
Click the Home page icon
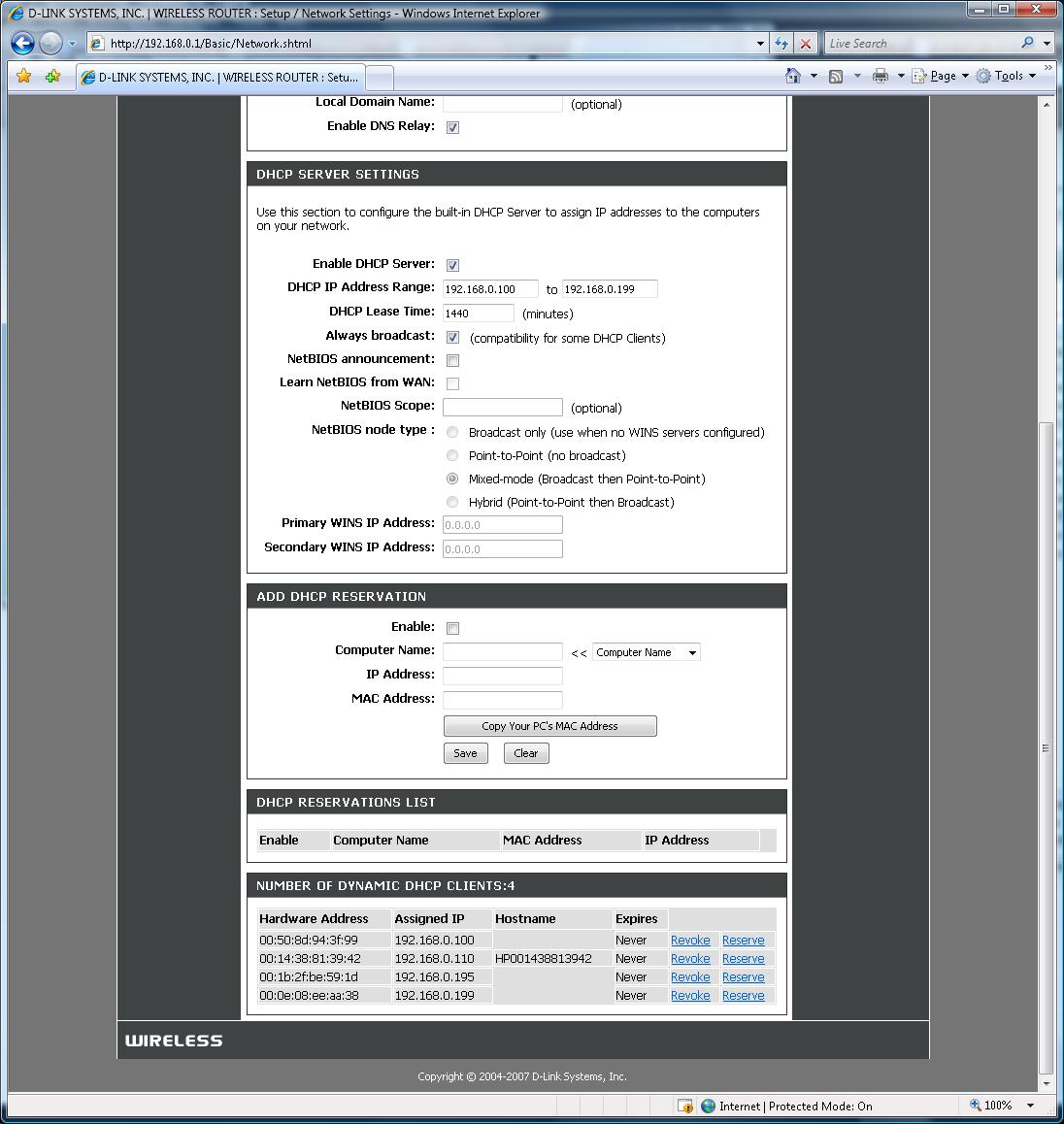coord(792,76)
